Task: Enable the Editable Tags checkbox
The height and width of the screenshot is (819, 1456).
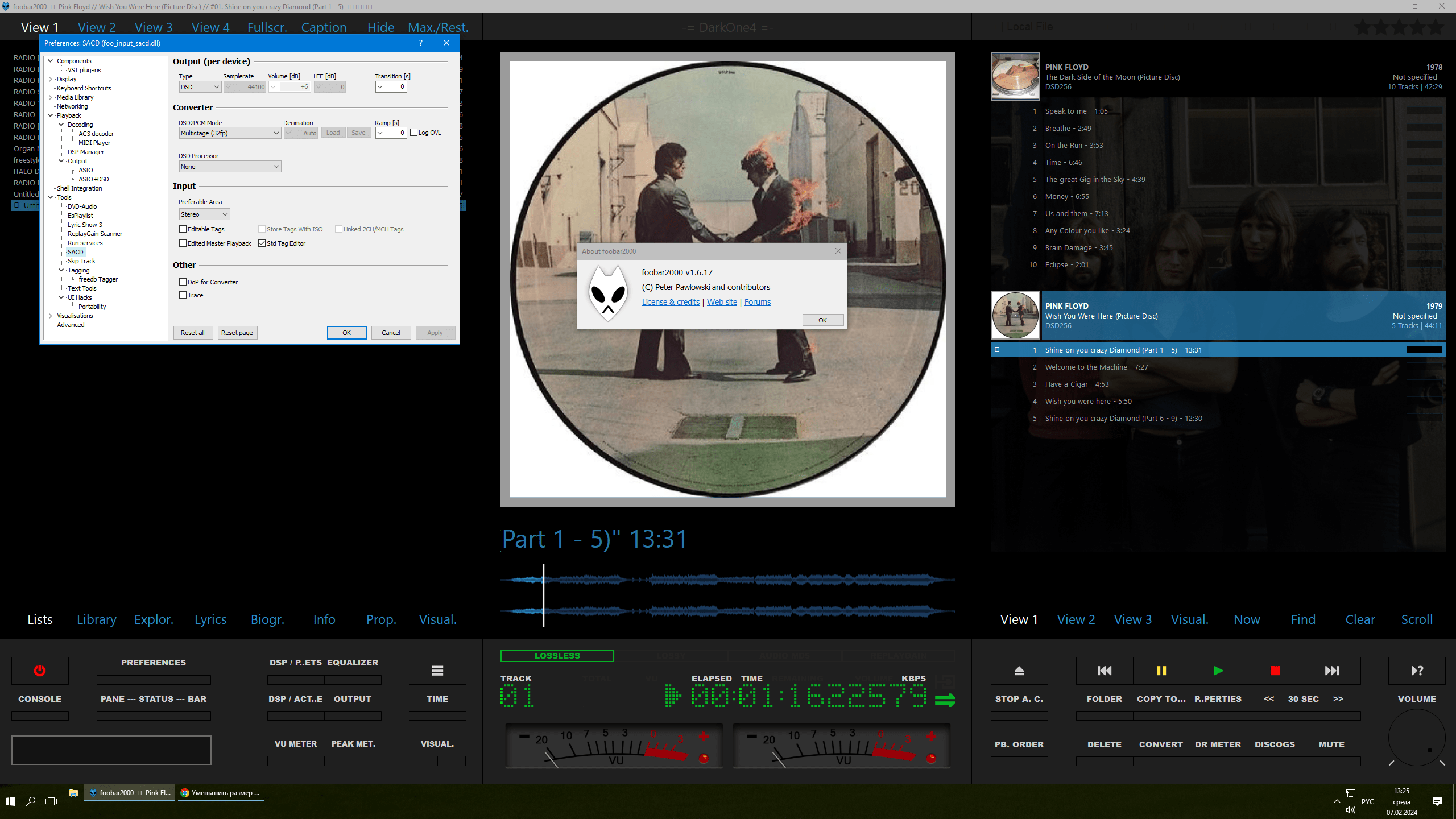Action: (x=183, y=229)
